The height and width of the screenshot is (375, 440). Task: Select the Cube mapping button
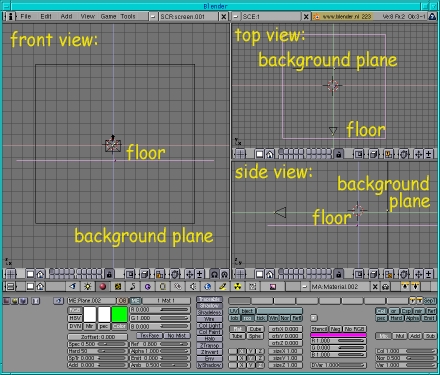255,329
